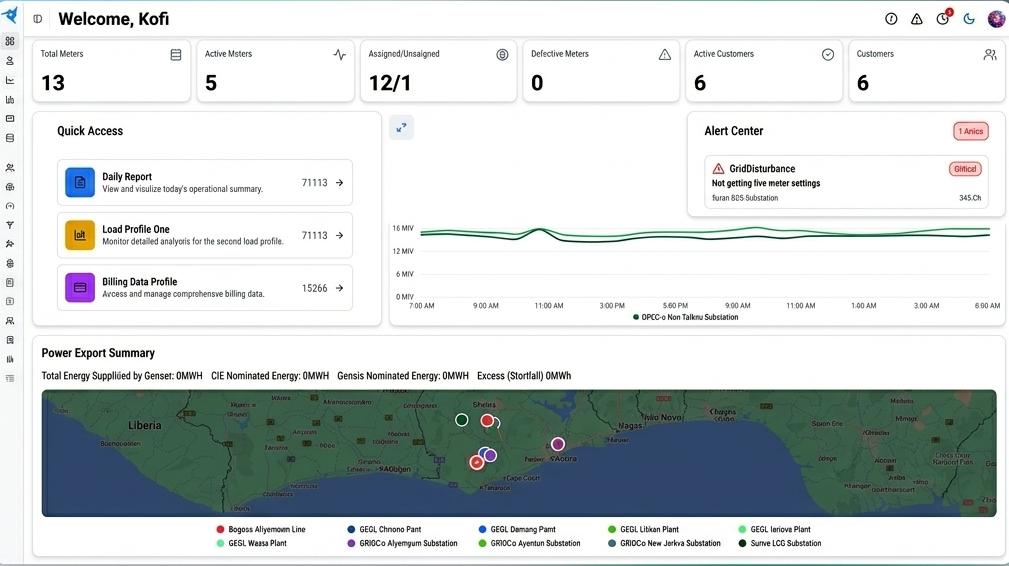Click the red alerts count badge
This screenshot has height=566, width=1009.
pos(970,131)
